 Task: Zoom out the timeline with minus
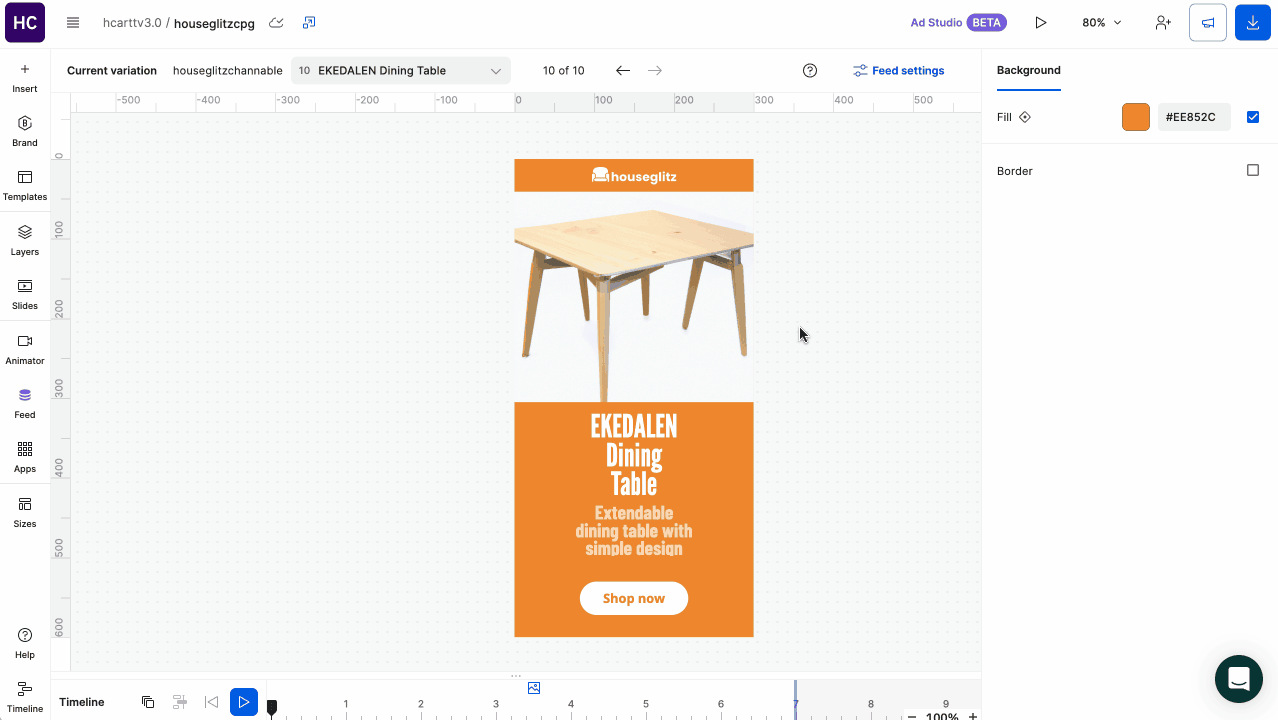[912, 717]
